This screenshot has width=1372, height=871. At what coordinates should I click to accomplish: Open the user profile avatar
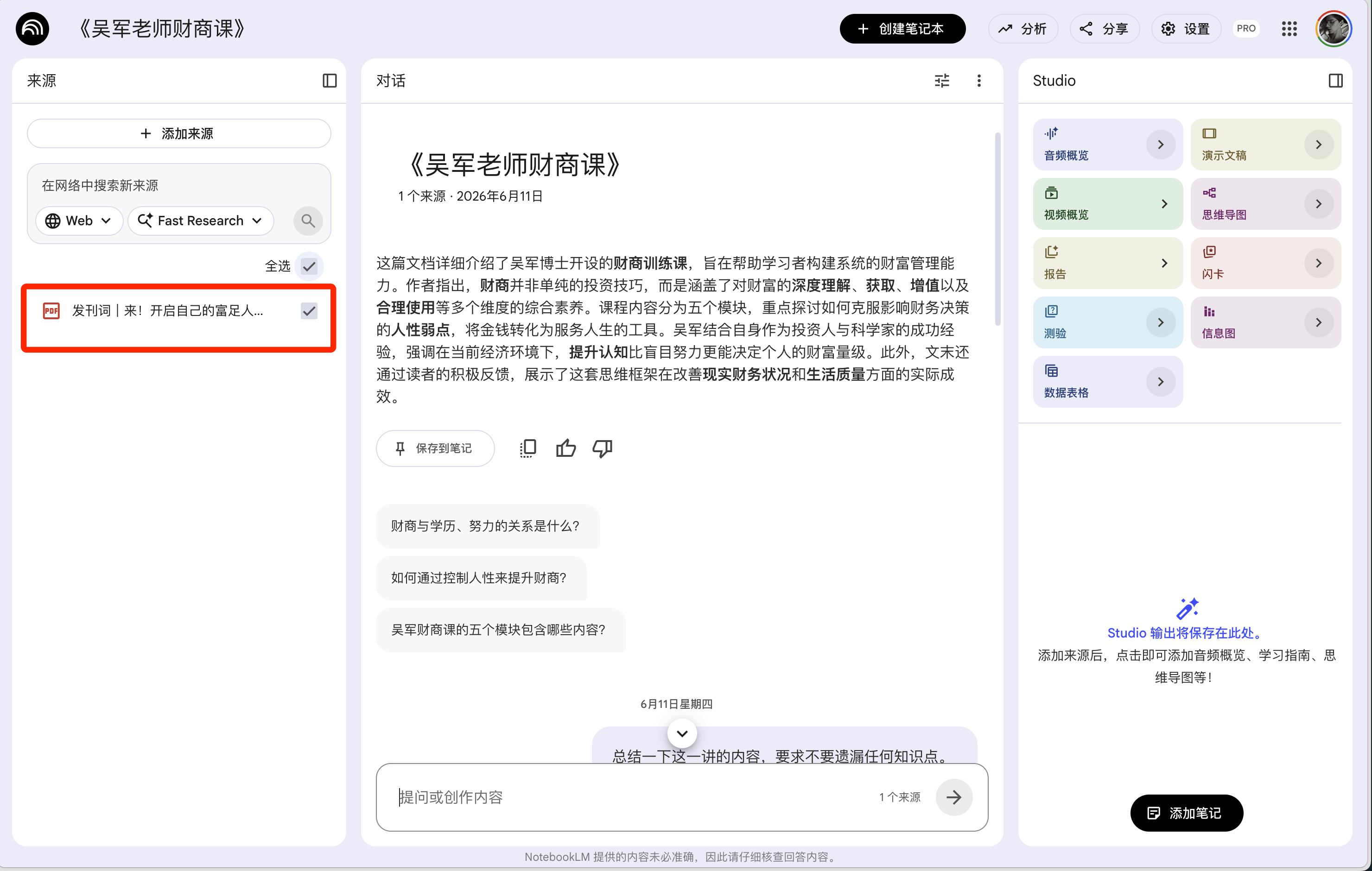[x=1333, y=28]
